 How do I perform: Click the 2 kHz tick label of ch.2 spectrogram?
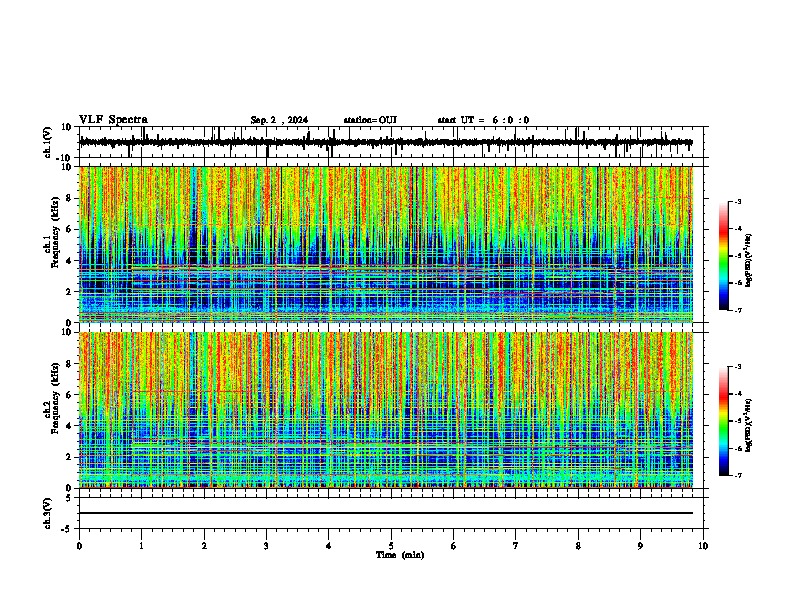[70, 457]
